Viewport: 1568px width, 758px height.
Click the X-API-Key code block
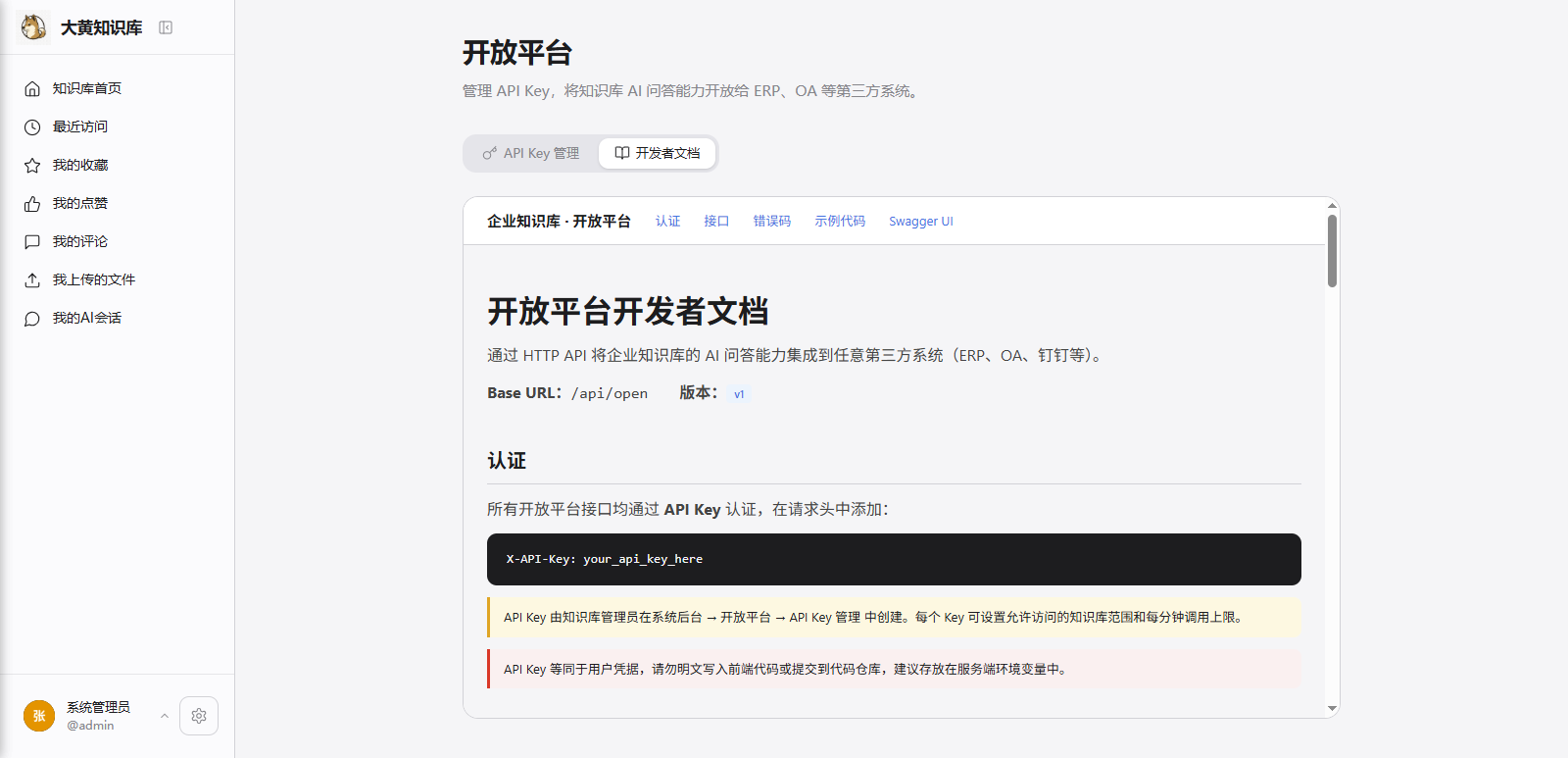coord(894,559)
